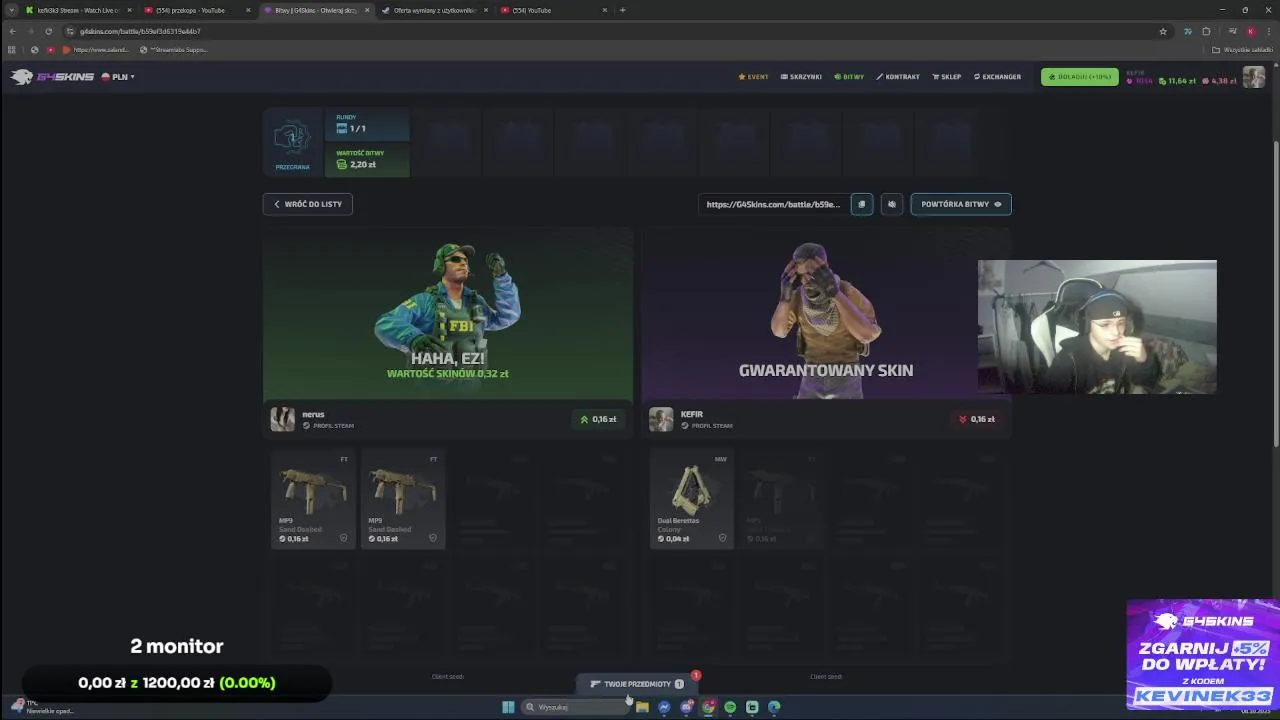Click the WARTOŚĆ BITWY 2,20 zł box
This screenshot has height=720, width=1280.
[x=367, y=160]
